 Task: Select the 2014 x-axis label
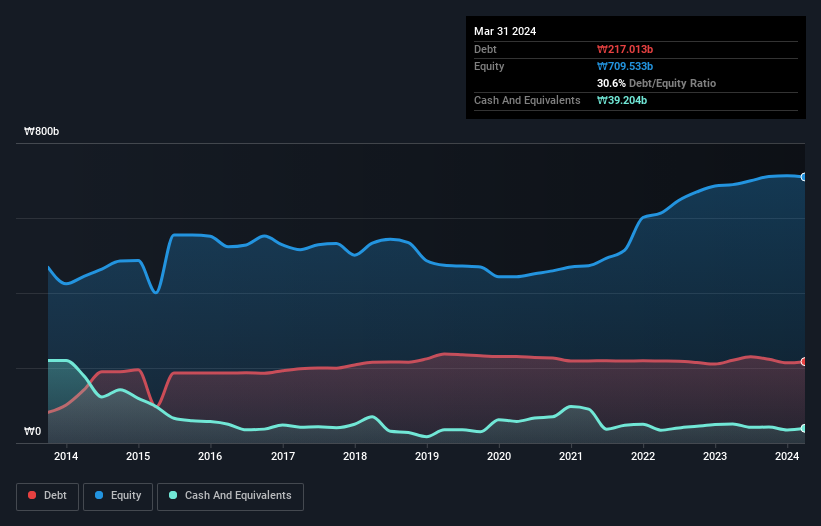(66, 456)
